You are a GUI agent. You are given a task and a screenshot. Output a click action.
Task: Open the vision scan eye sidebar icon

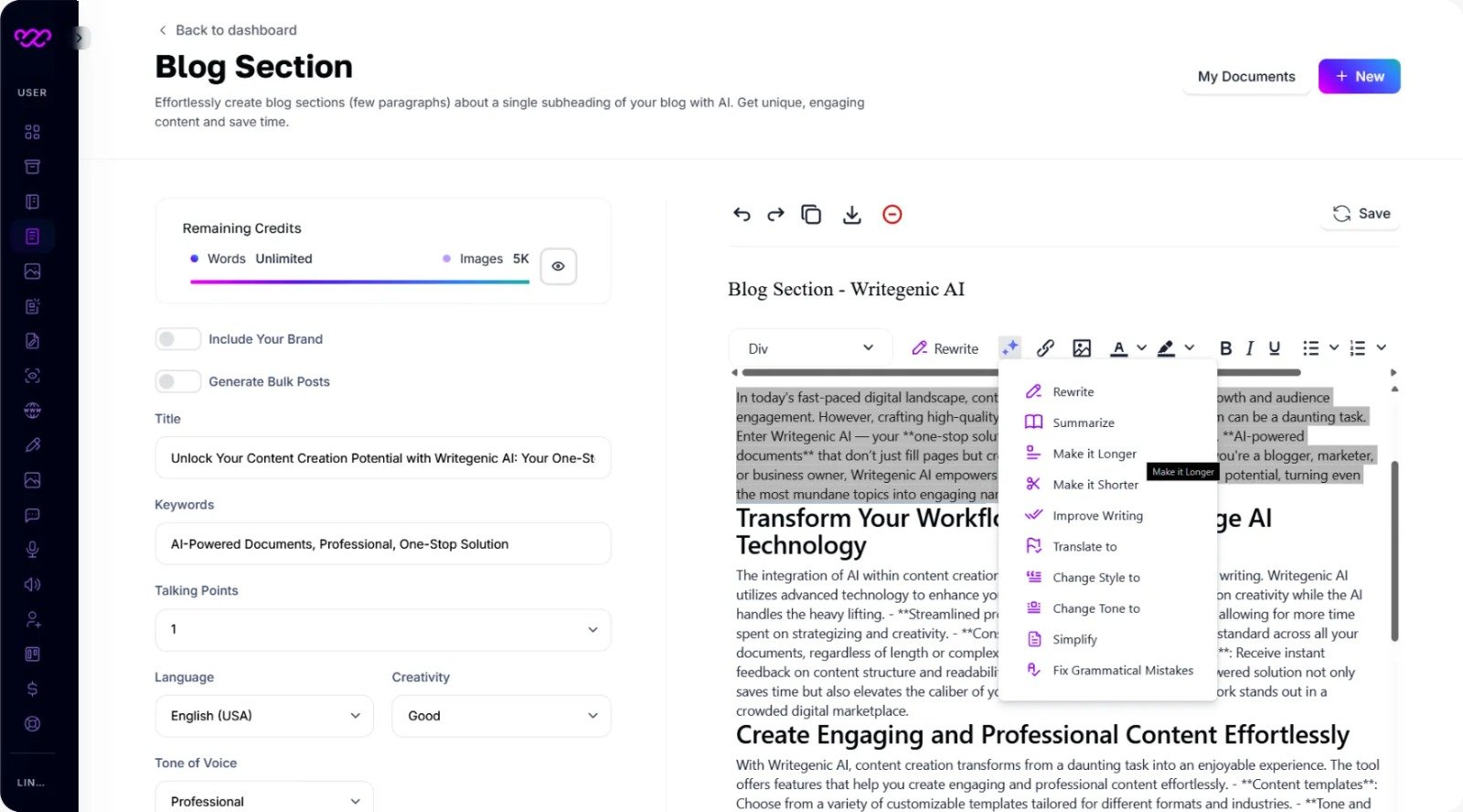32,376
